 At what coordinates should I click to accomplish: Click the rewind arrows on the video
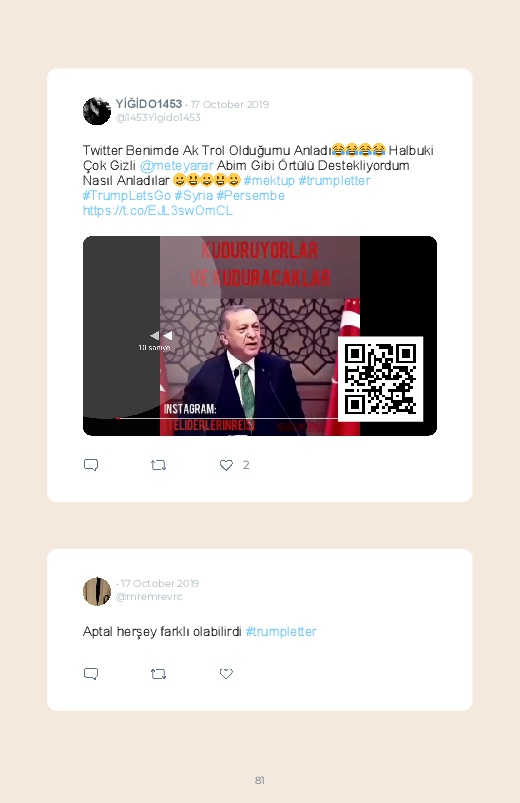(161, 335)
